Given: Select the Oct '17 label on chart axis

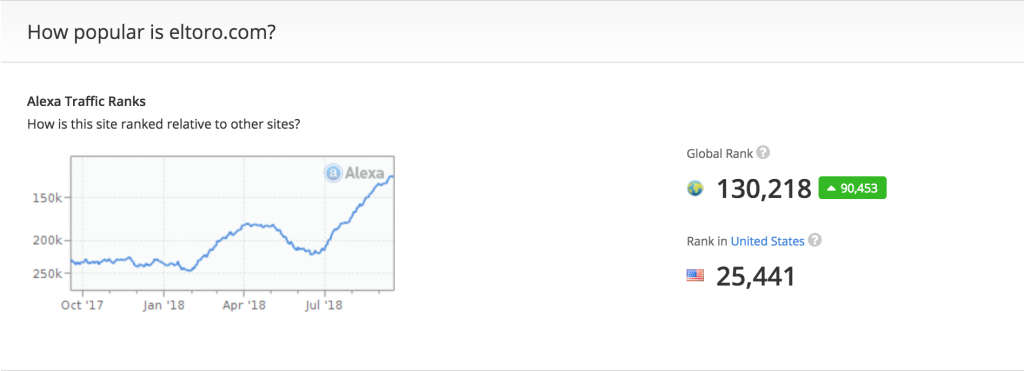Looking at the screenshot, I should coord(82,304).
